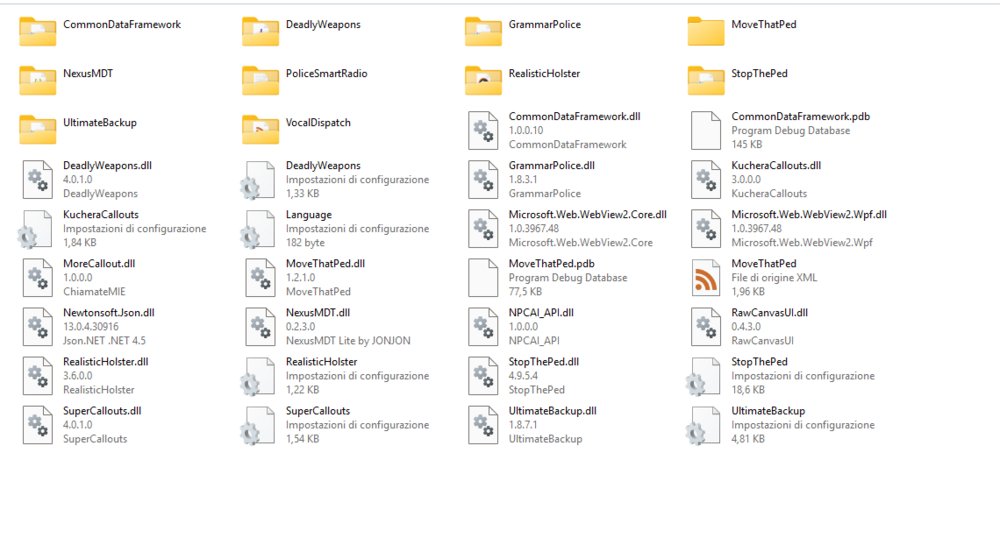
Task: Click the 'File di origine XML' type text
Action: pos(774,278)
